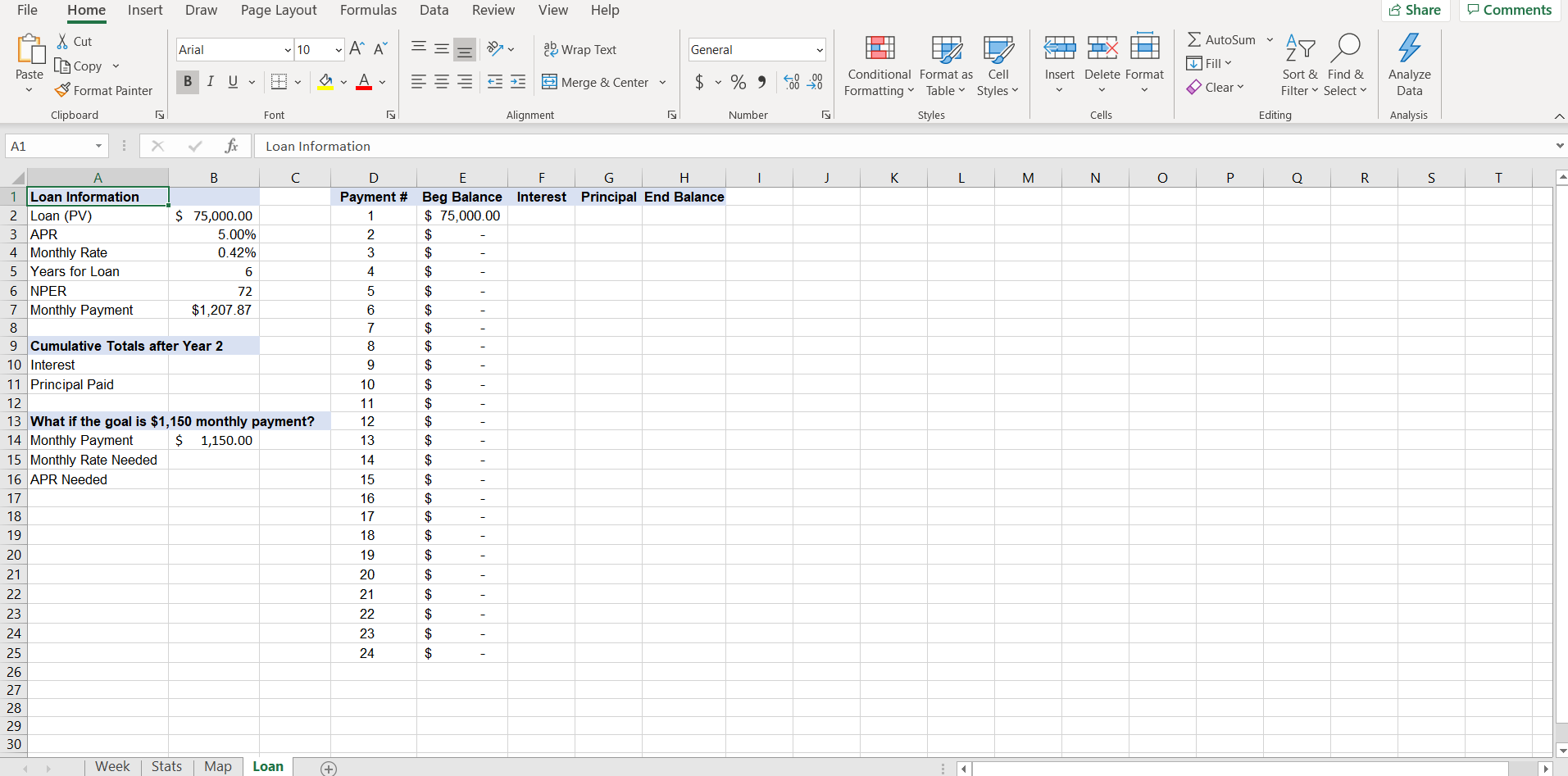Switch to the Stats sheet tab
Screen dimensions: 1568x776
[x=166, y=766]
